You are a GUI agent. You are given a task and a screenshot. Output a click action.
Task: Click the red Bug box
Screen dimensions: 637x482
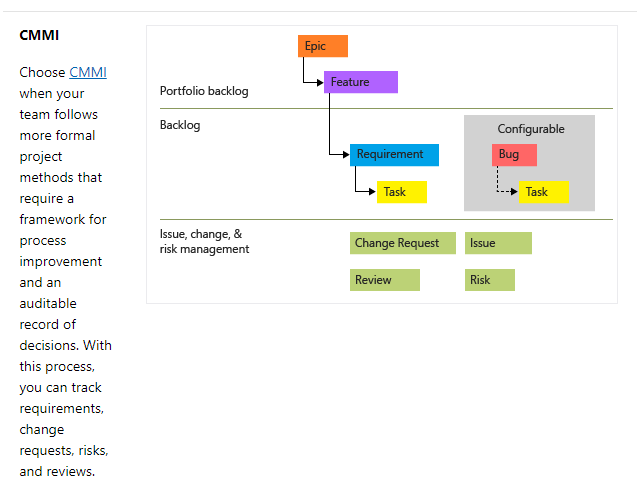[x=514, y=155]
